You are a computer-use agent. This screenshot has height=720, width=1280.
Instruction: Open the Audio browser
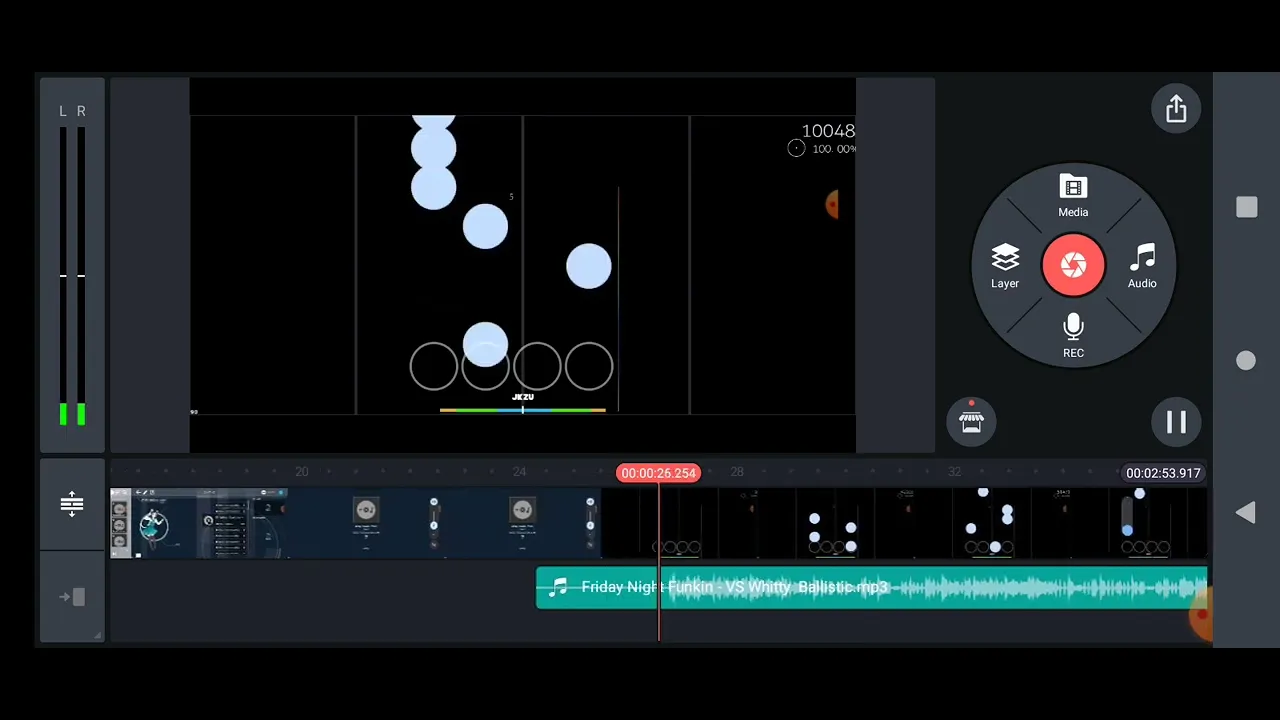tap(1142, 266)
